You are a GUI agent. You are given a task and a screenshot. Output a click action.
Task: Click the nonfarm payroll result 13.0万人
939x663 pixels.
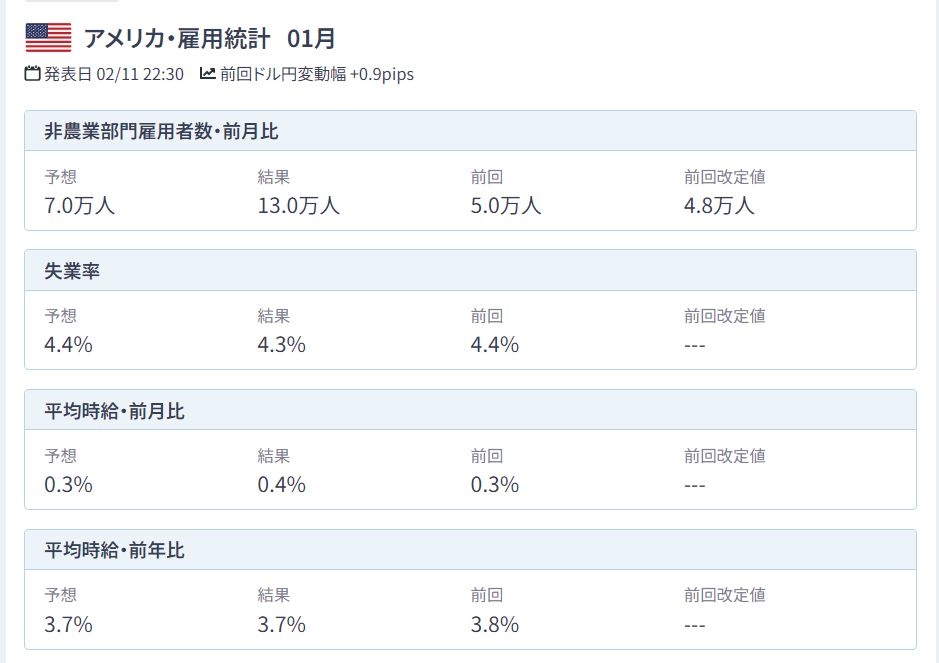point(298,206)
